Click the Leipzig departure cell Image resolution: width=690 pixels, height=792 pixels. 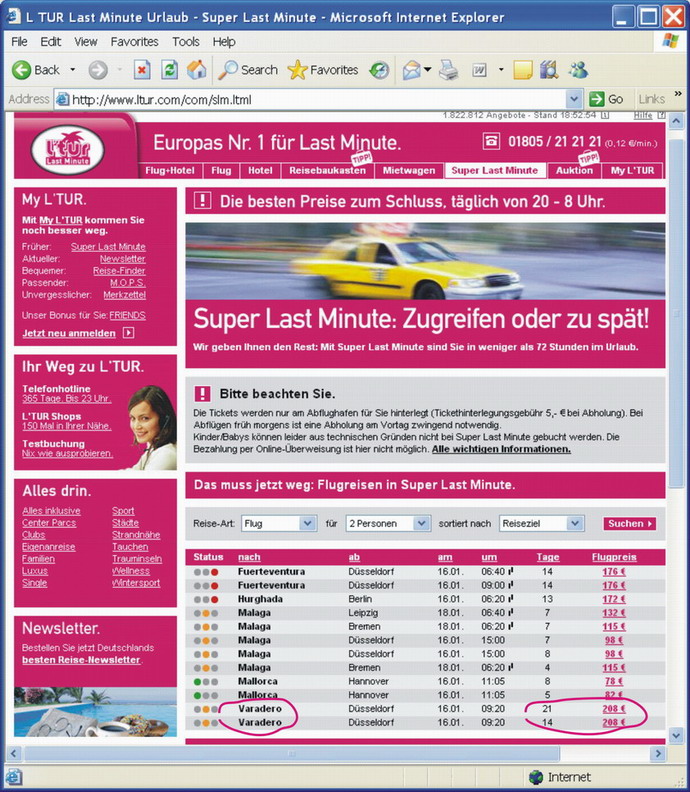(x=363, y=613)
